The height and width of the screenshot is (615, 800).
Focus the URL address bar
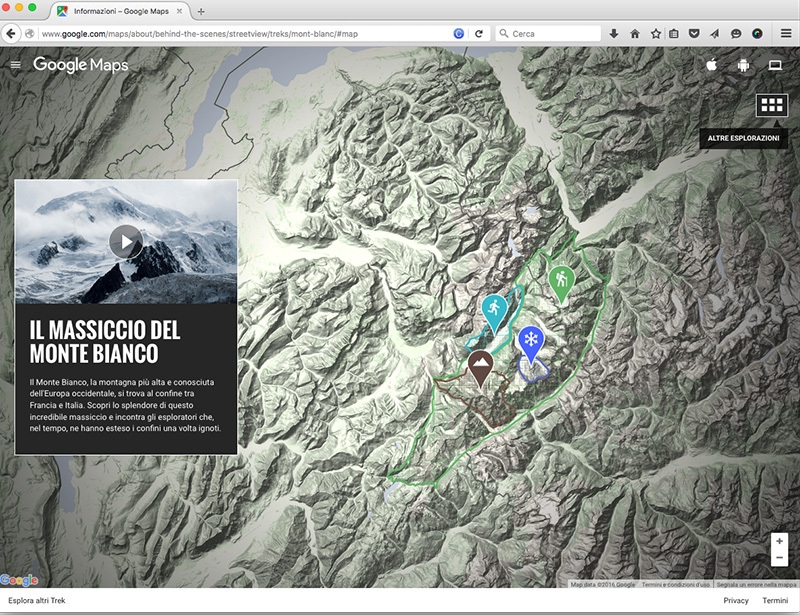[245, 34]
